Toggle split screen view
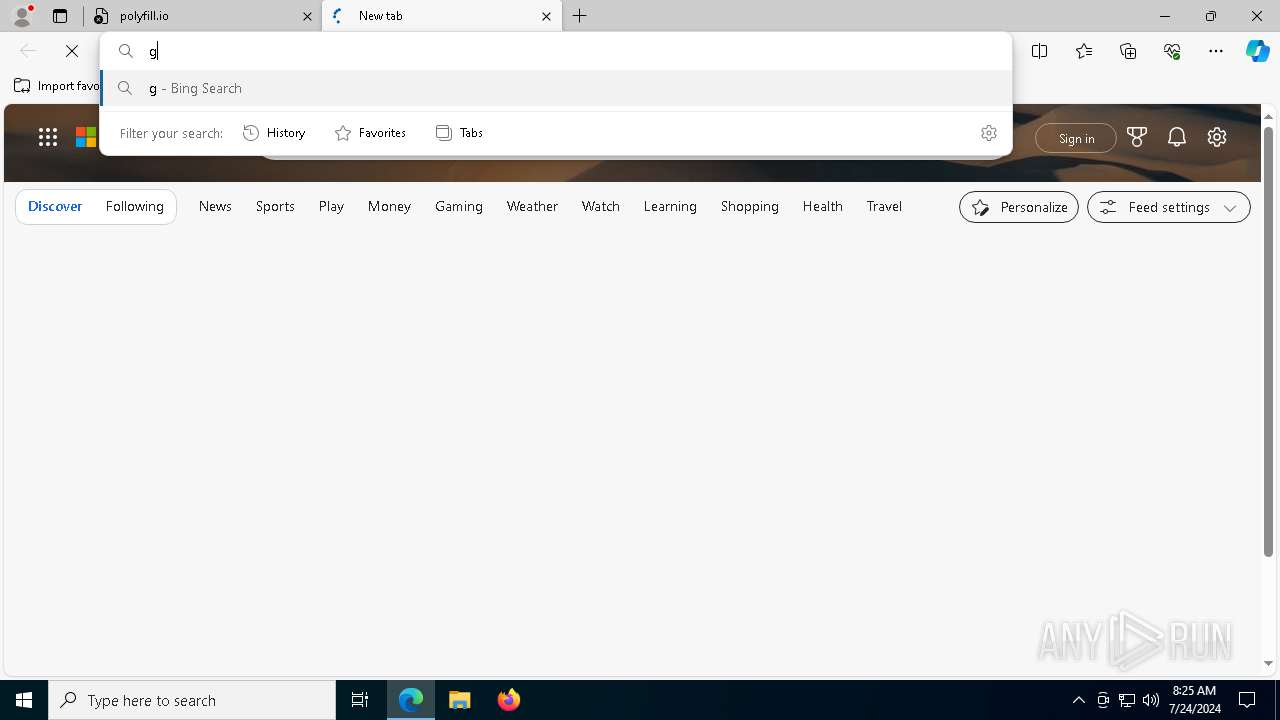Screen dimensions: 1280x720 pyautogui.click(x=1039, y=51)
